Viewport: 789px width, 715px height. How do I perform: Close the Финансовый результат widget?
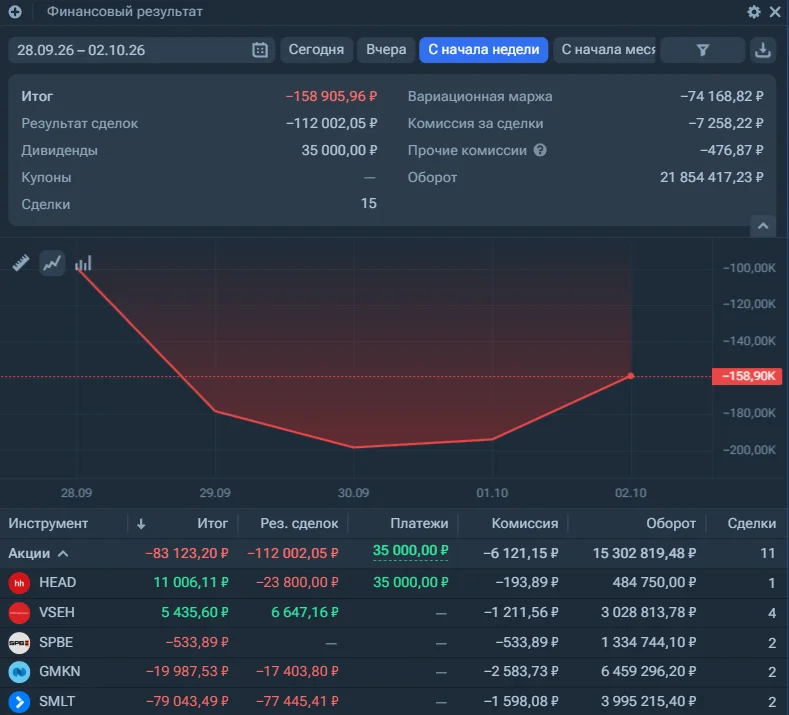775,12
